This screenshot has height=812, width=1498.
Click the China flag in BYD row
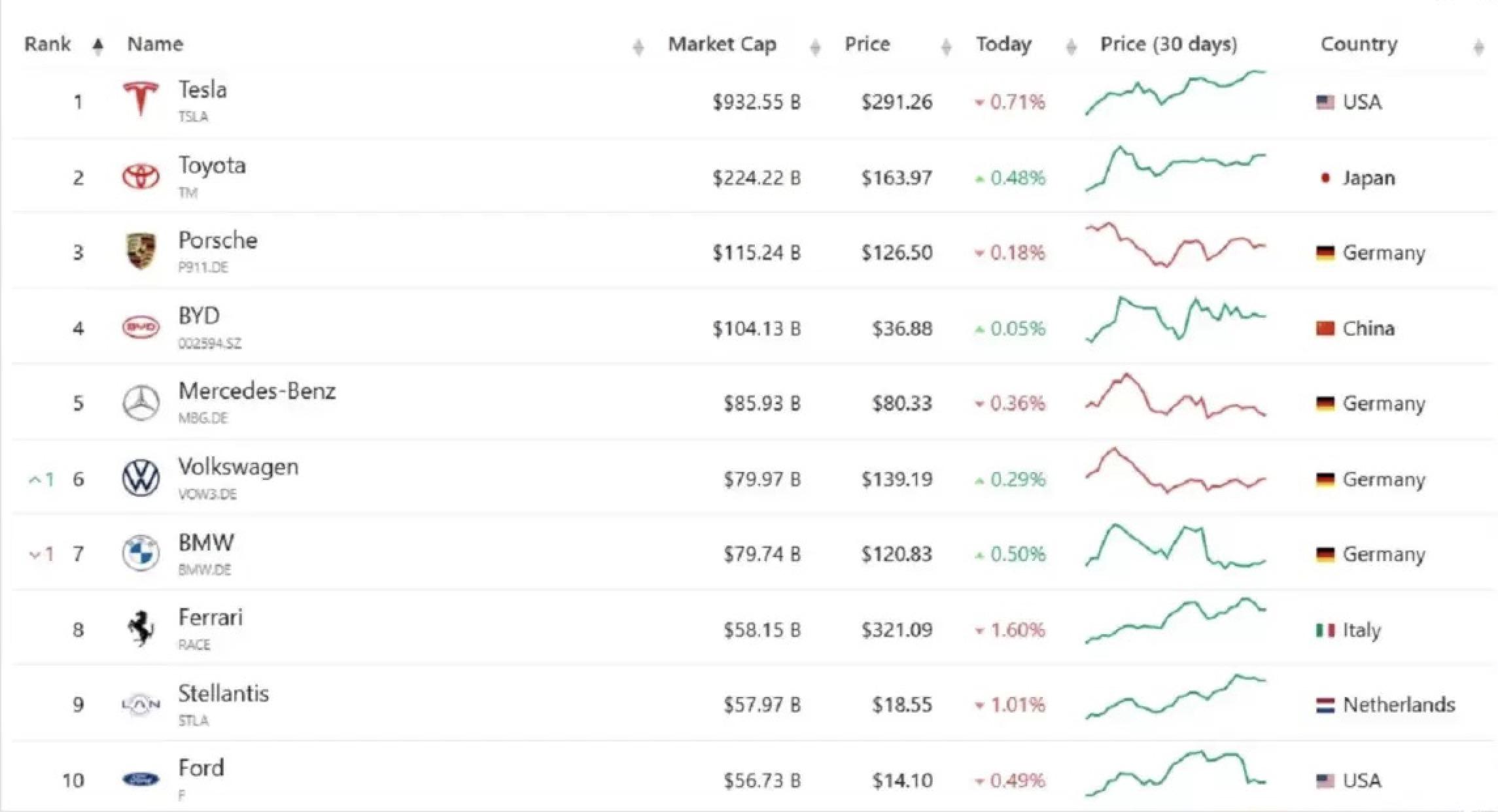click(1325, 328)
